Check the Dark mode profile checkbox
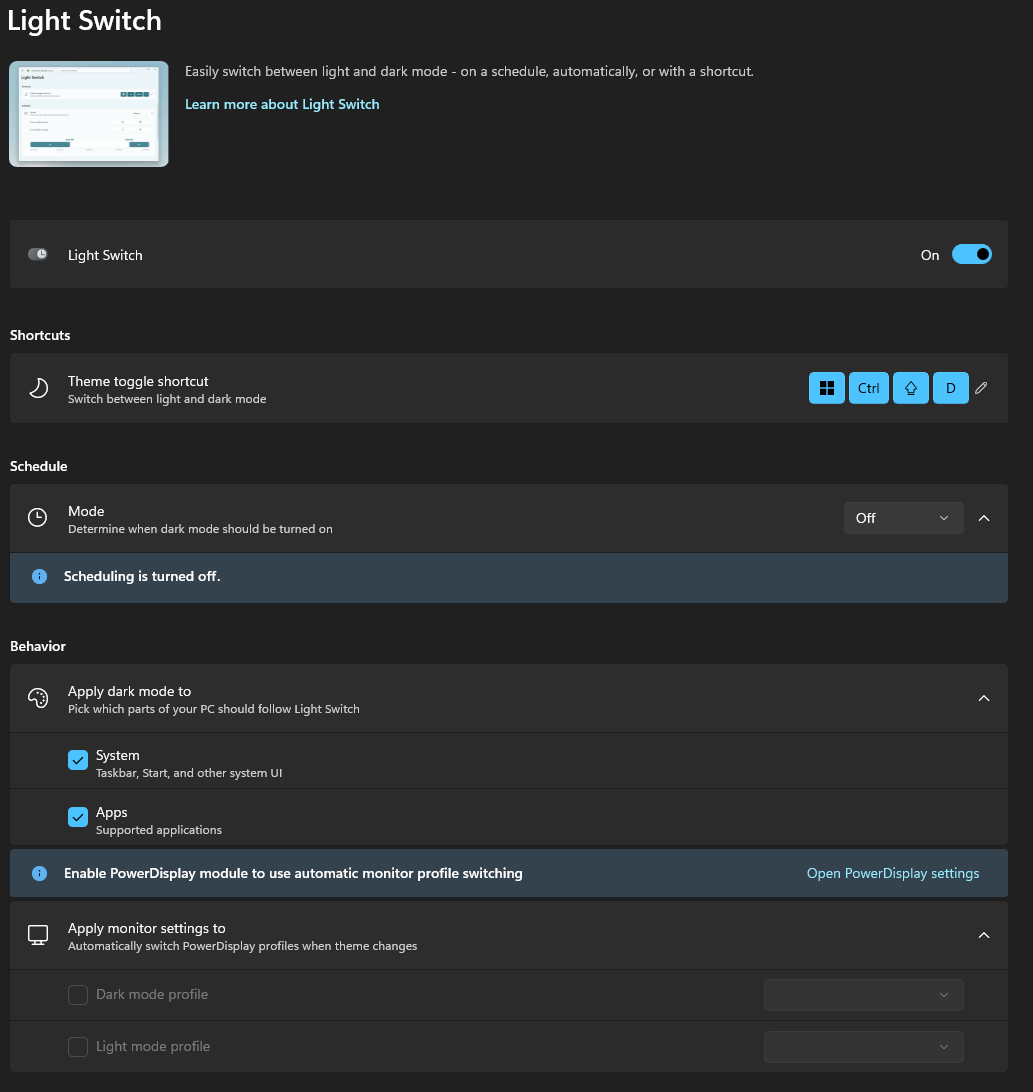 (78, 994)
